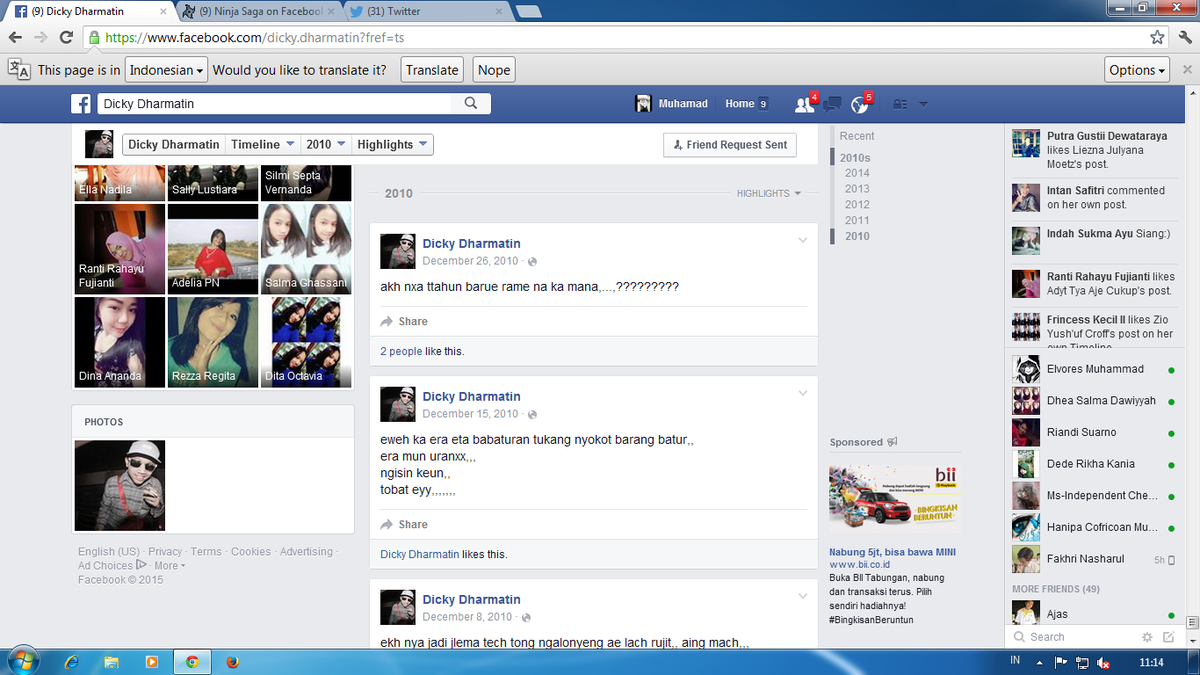Viewport: 1200px width, 675px height.
Task: Open chat with Riandi Suarno
Action: click(x=1092, y=432)
